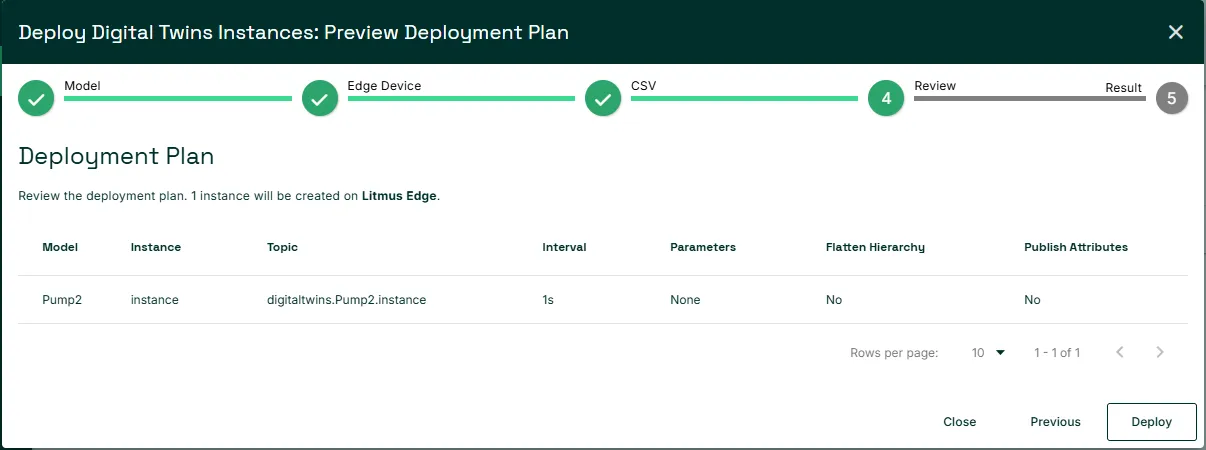The image size is (1206, 450).
Task: Click the step 5 Result circle
Action: pyautogui.click(x=1172, y=98)
